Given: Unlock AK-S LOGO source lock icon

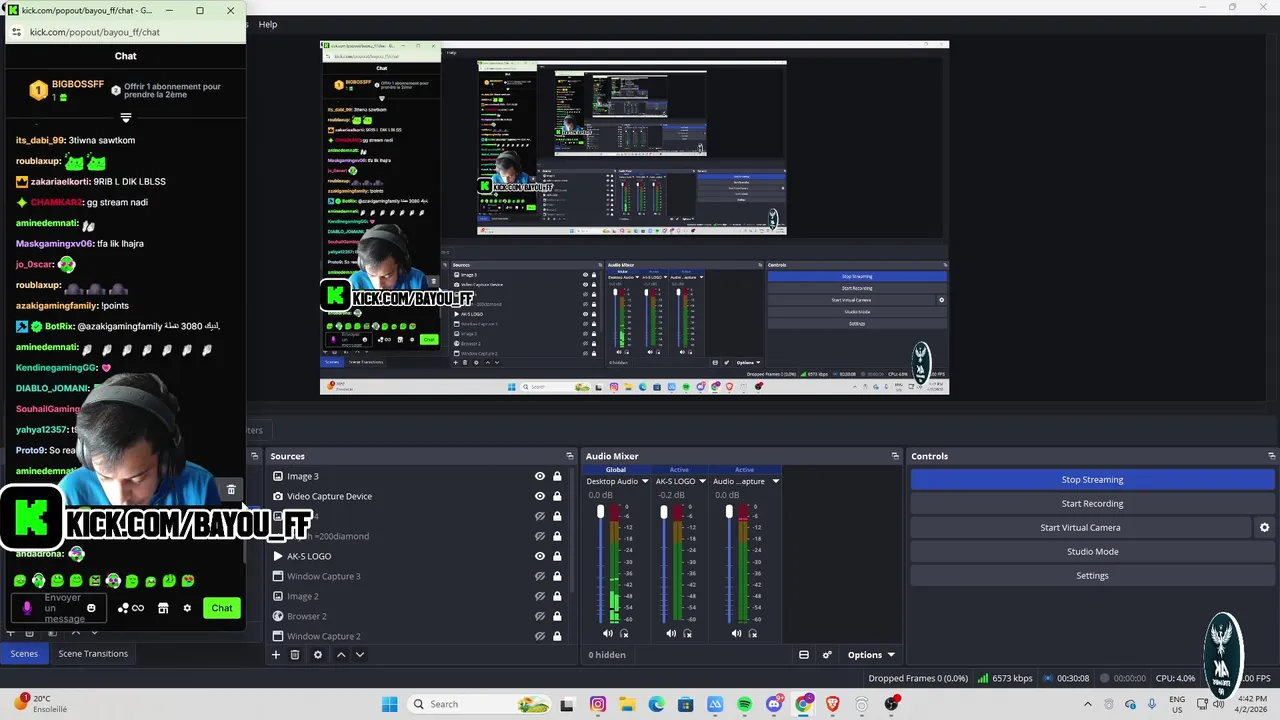Looking at the screenshot, I should point(557,556).
